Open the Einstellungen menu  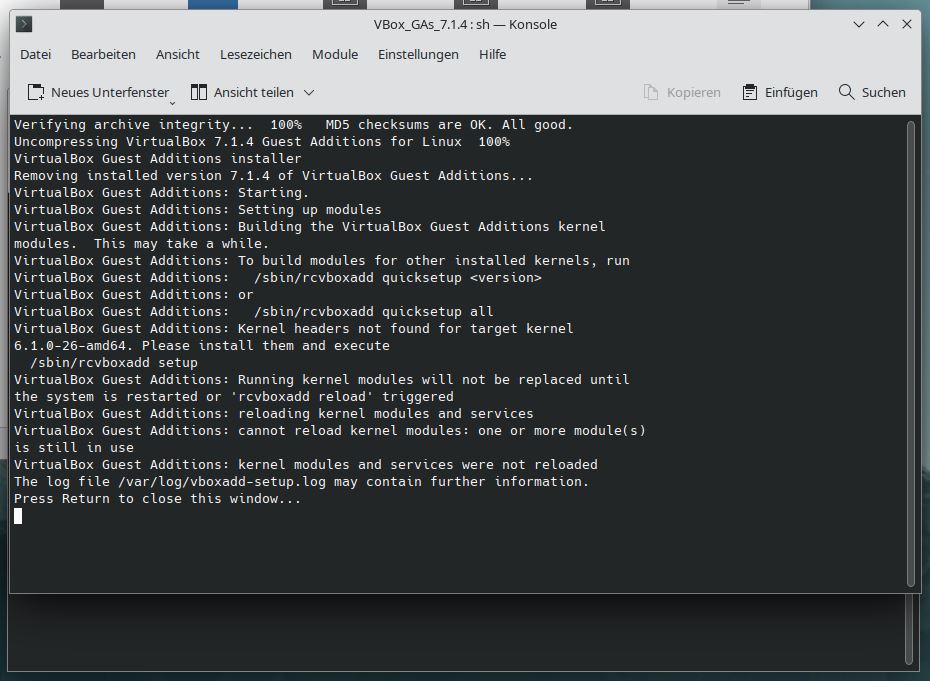coord(418,55)
